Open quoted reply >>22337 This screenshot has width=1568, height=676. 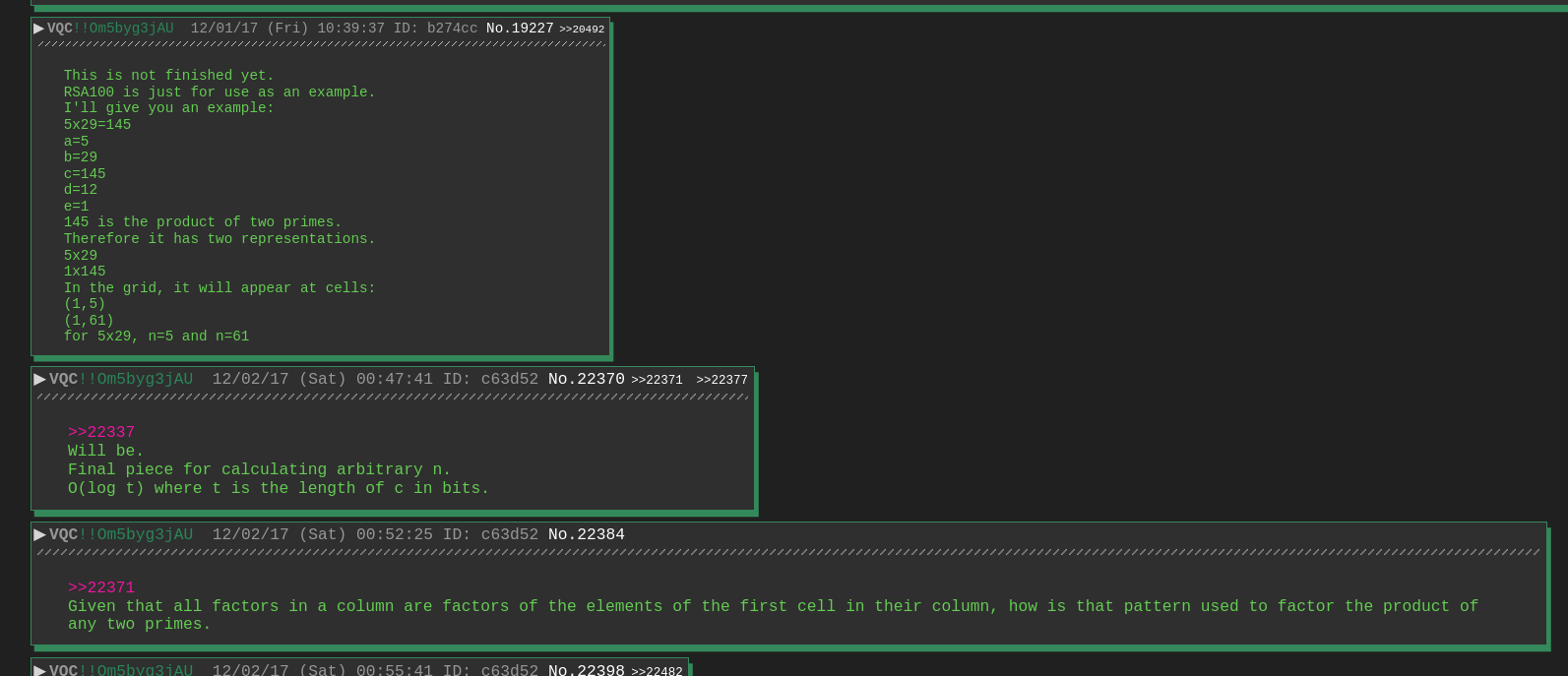[x=101, y=433]
